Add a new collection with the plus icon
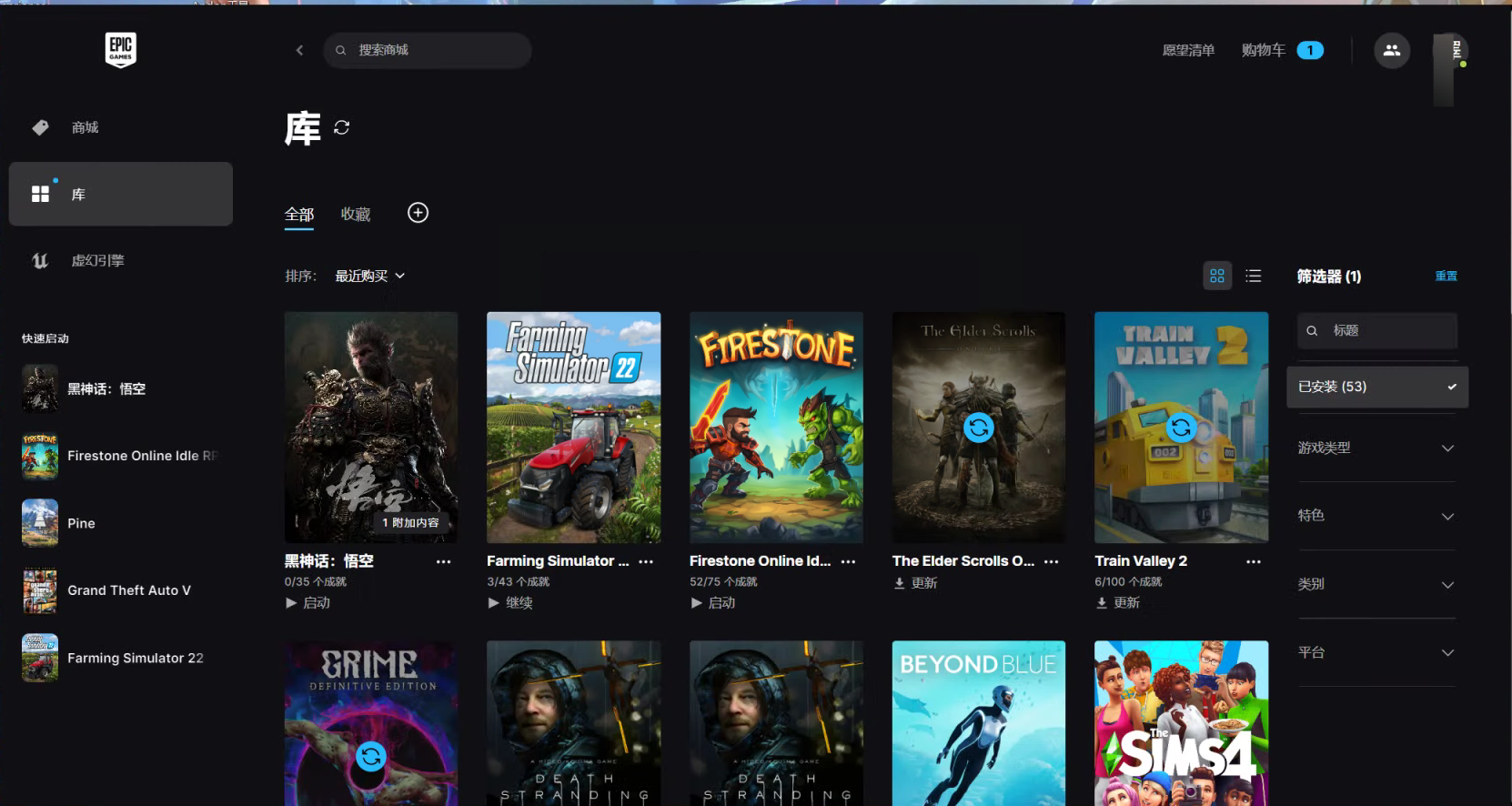The image size is (1512, 806). point(418,213)
